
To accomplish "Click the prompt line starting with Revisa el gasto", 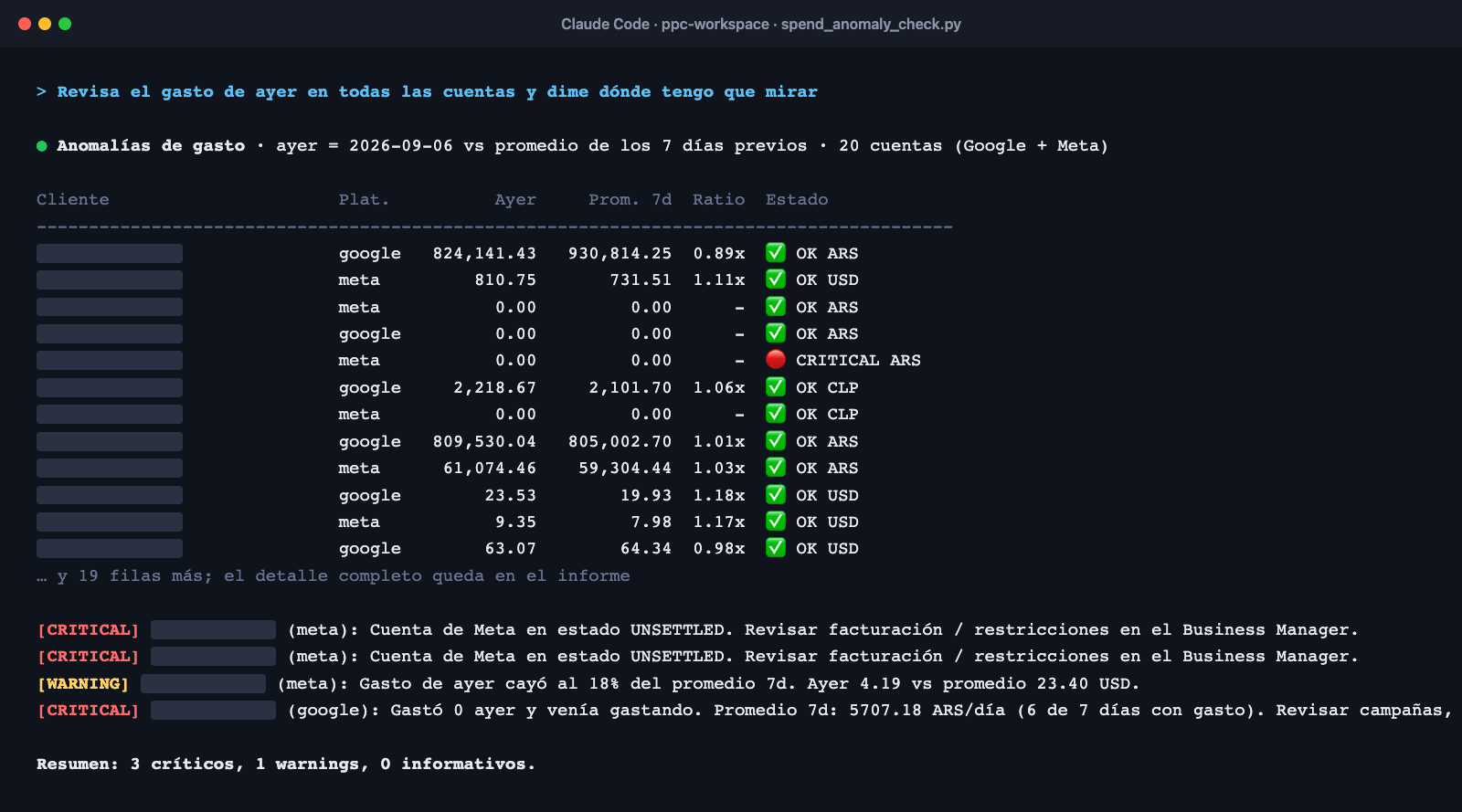I will pyautogui.click(x=427, y=91).
